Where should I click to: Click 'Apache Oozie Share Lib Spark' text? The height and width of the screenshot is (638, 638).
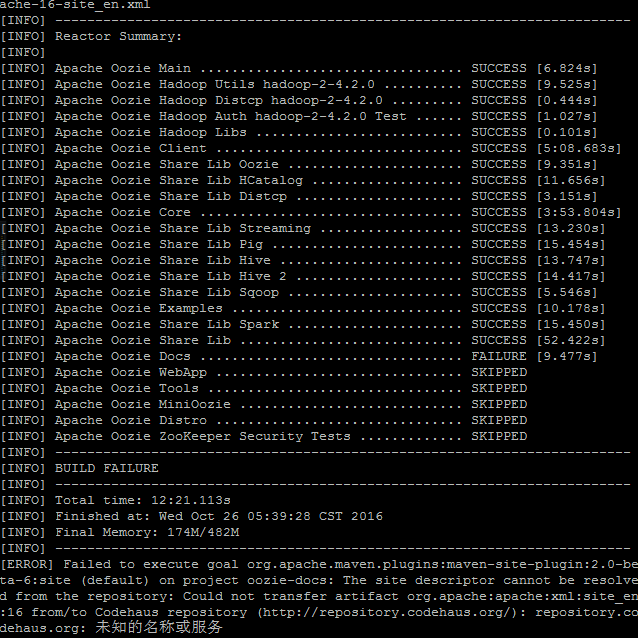click(x=167, y=324)
